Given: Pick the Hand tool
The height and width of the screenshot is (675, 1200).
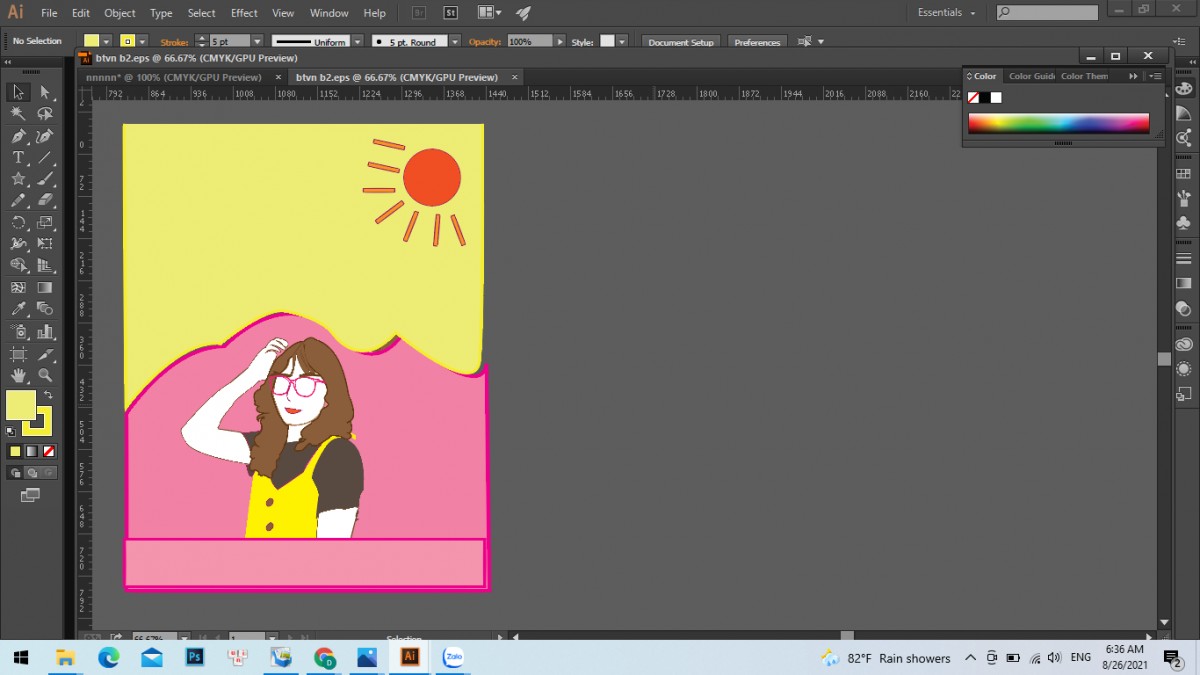Looking at the screenshot, I should (18, 376).
